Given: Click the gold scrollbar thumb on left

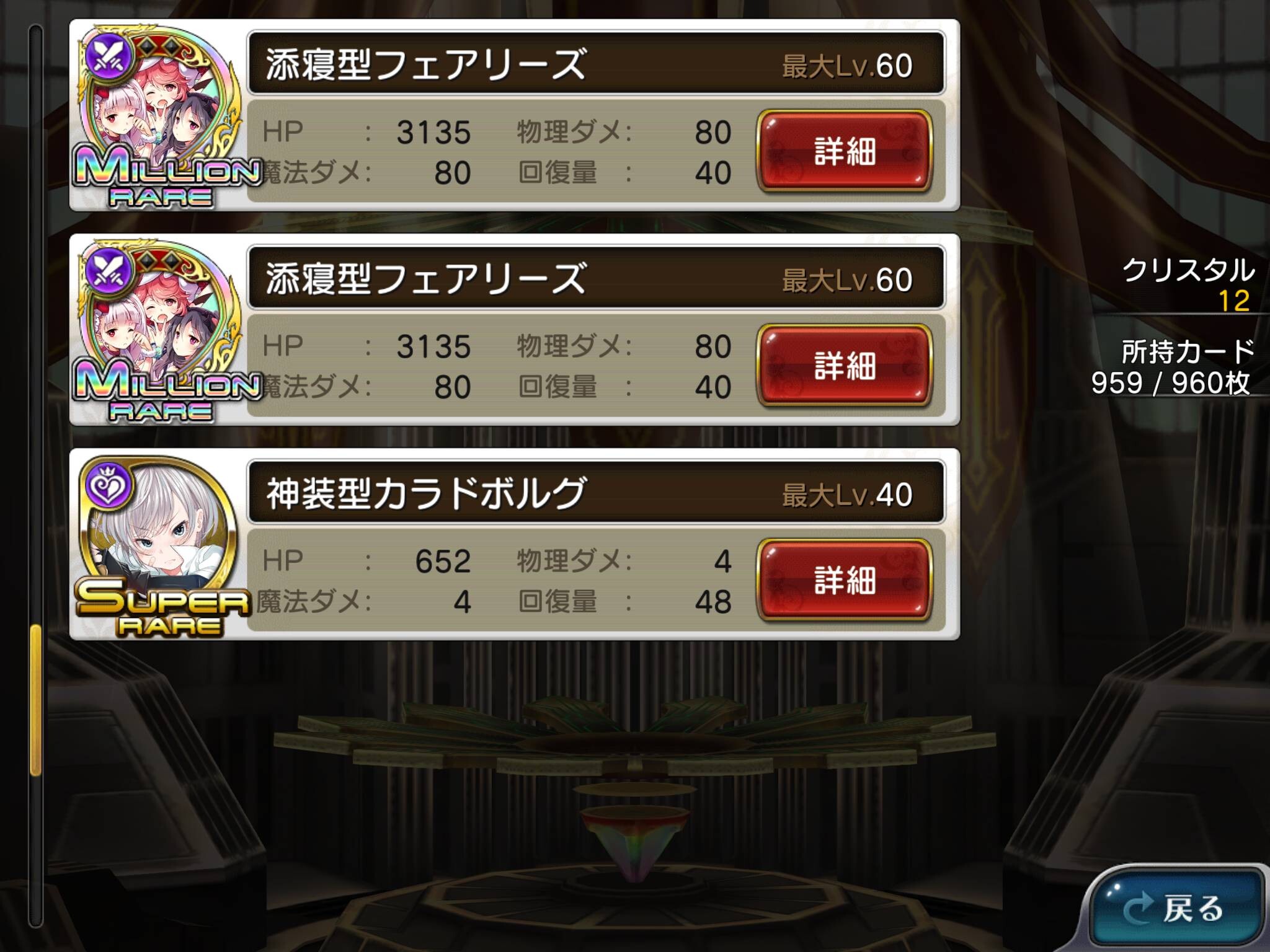Looking at the screenshot, I should (36, 700).
